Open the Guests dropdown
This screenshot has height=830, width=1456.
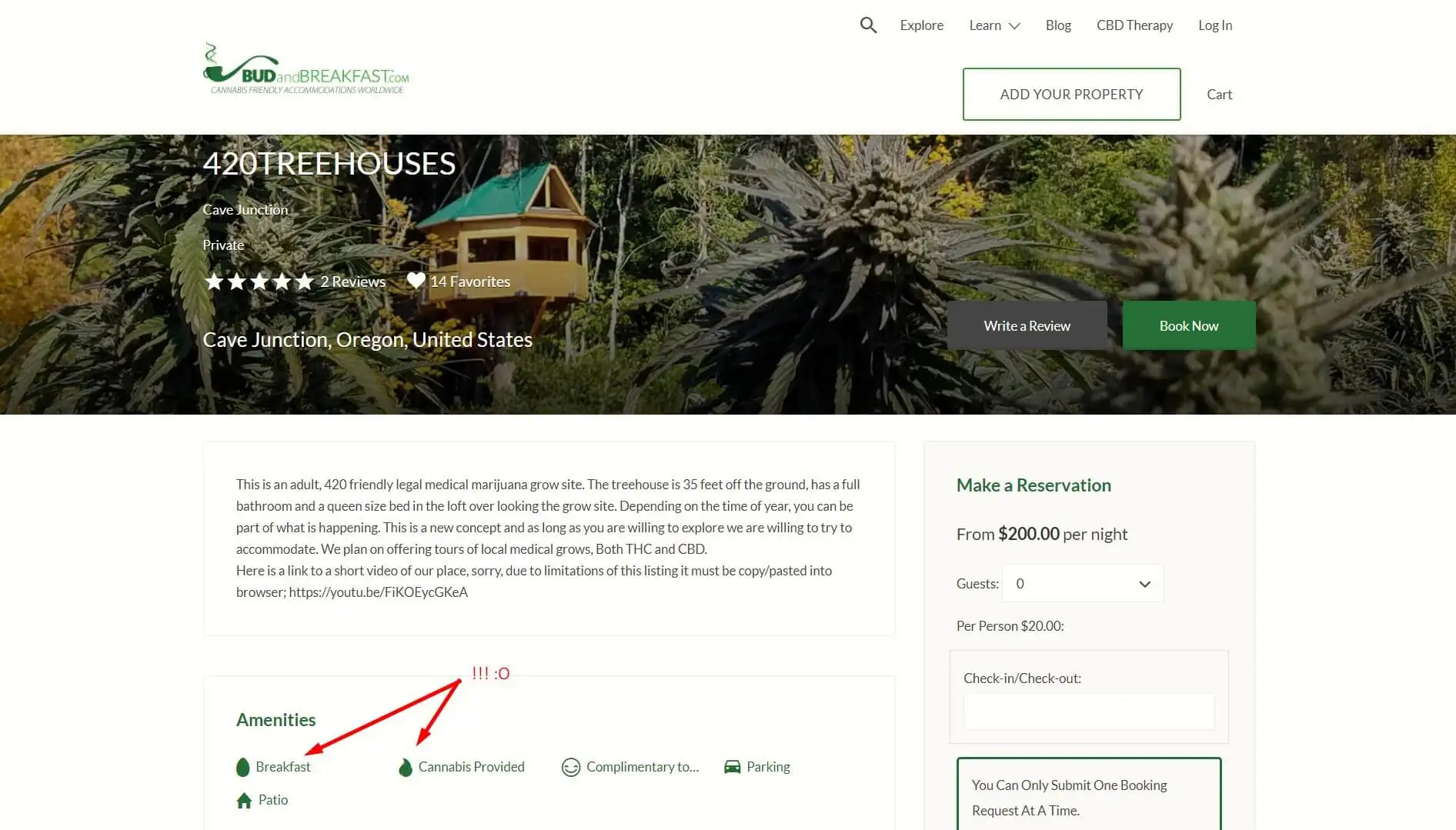coord(1082,584)
